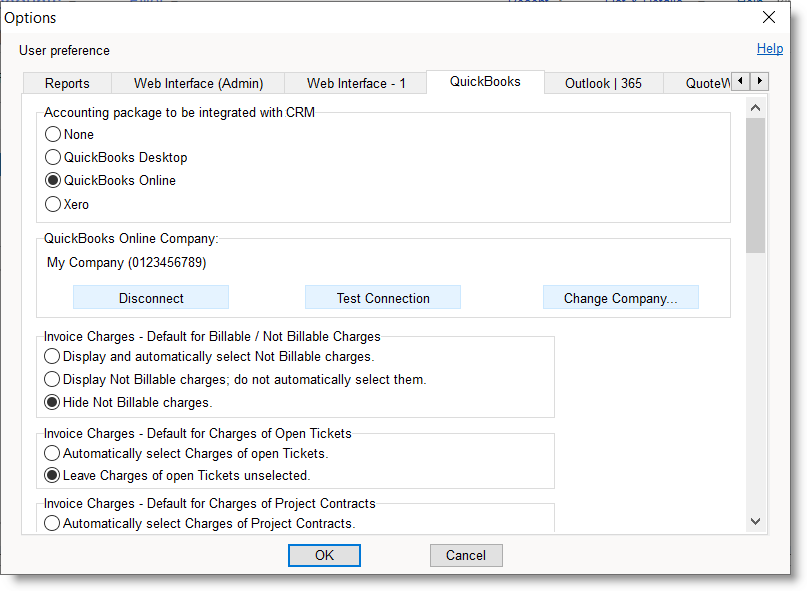Choose Display Not Billable charges without auto-select
Viewport: 807px width, 591px height.
click(53, 379)
